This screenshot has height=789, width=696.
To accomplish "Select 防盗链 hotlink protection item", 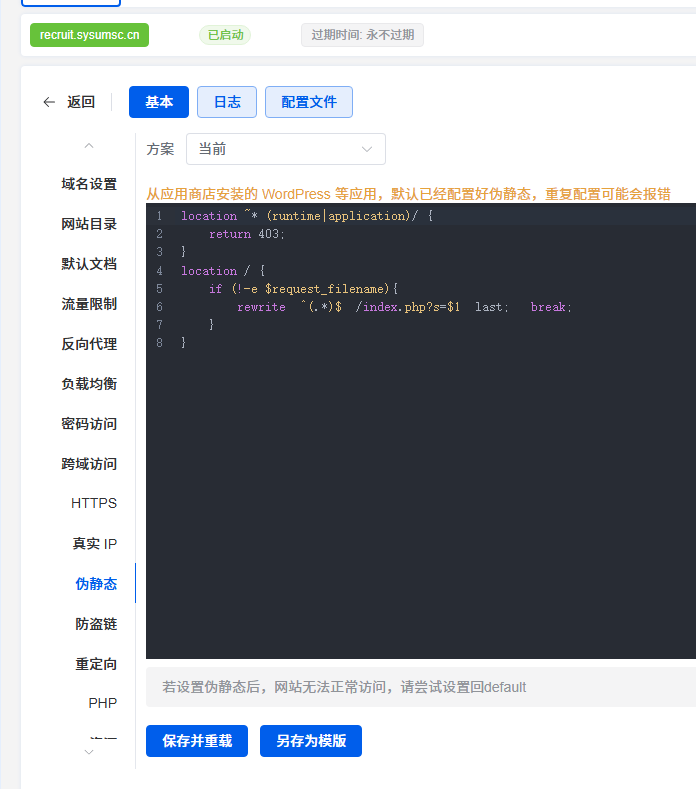I will pos(96,624).
